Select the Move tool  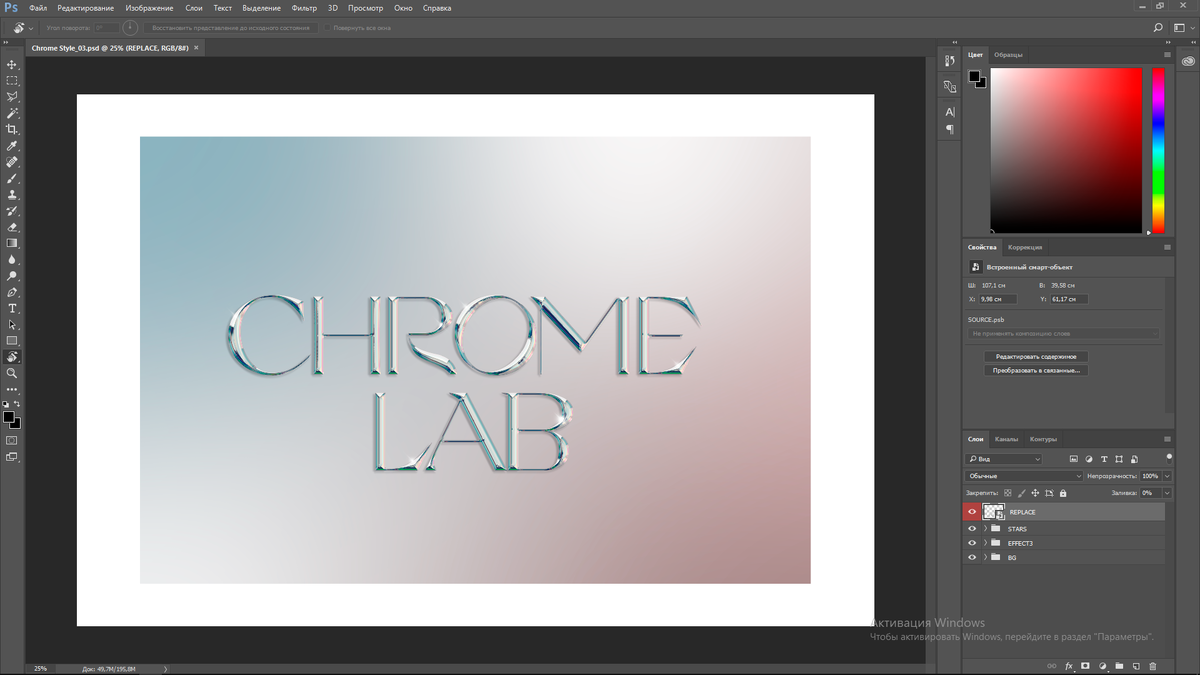[12, 64]
